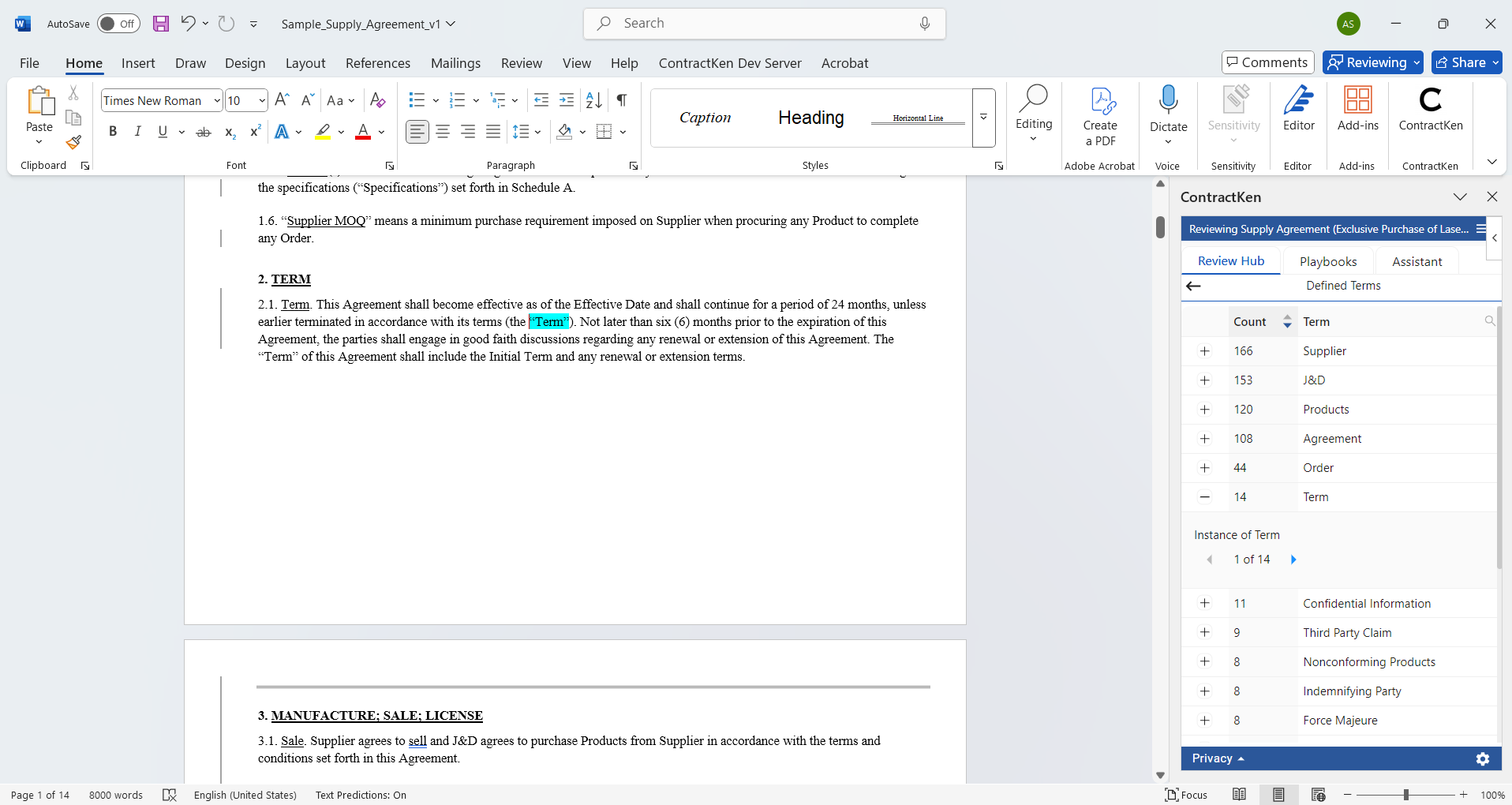The image size is (1512, 805).
Task: Adjust the zoom slider handle
Action: [1406, 795]
